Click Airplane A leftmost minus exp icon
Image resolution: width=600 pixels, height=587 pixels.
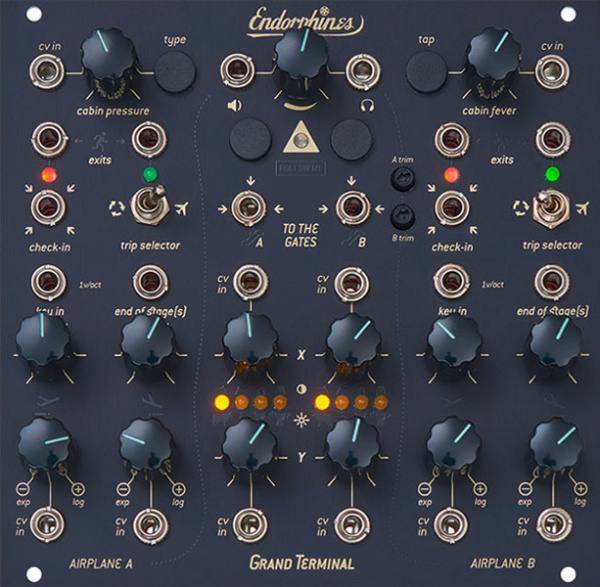click(x=23, y=489)
